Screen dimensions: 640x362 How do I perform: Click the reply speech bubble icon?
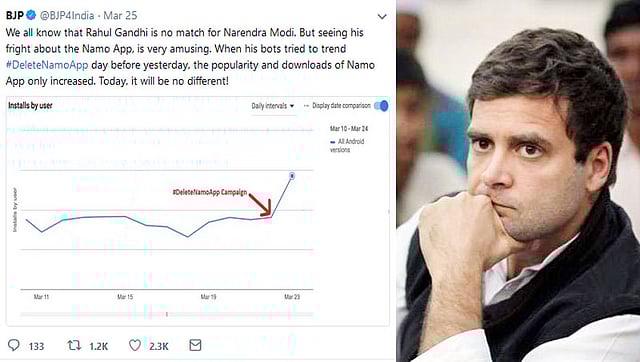14,345
